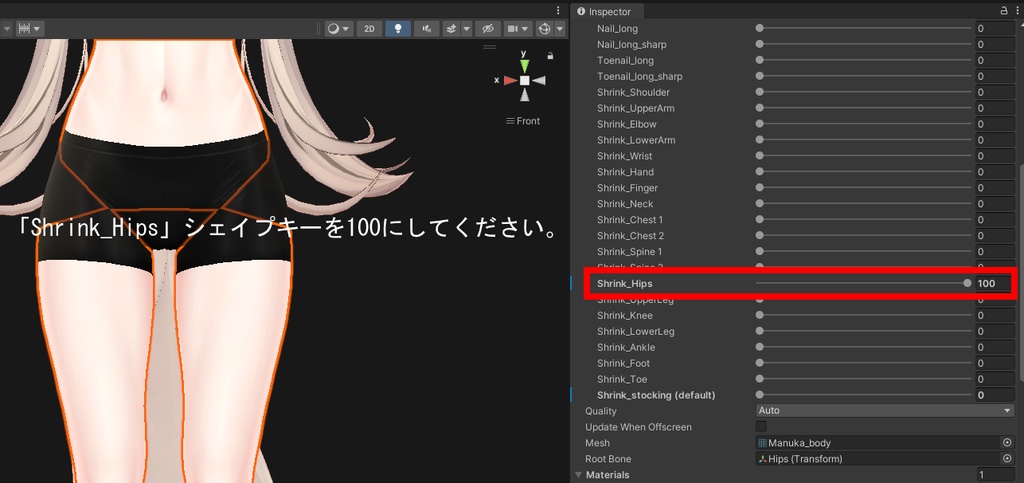
Task: Lock the Inspector panel
Action: pos(1004,10)
